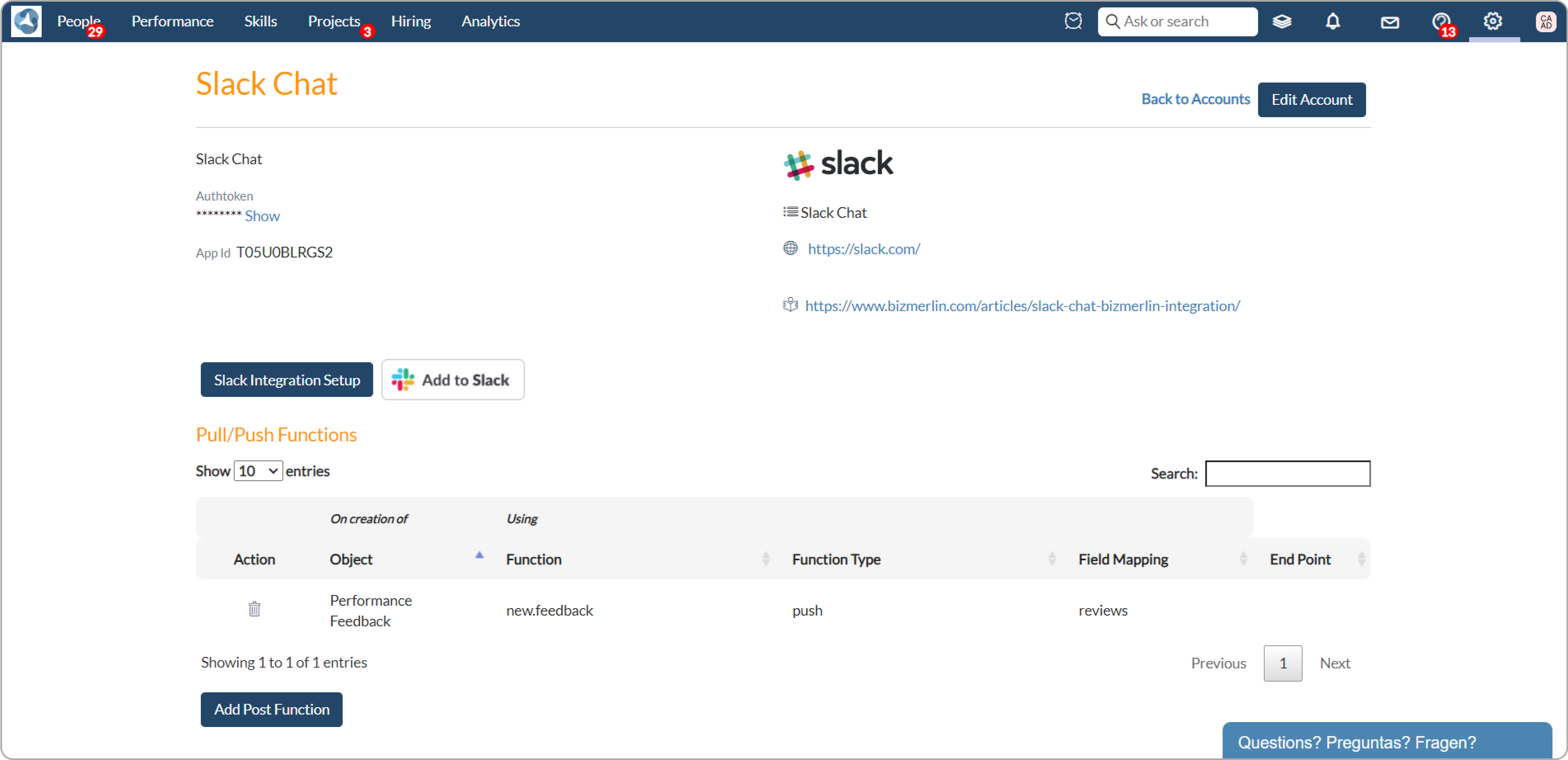Open messages via the envelope icon
Image resolution: width=1568 pixels, height=760 pixels.
coord(1390,21)
